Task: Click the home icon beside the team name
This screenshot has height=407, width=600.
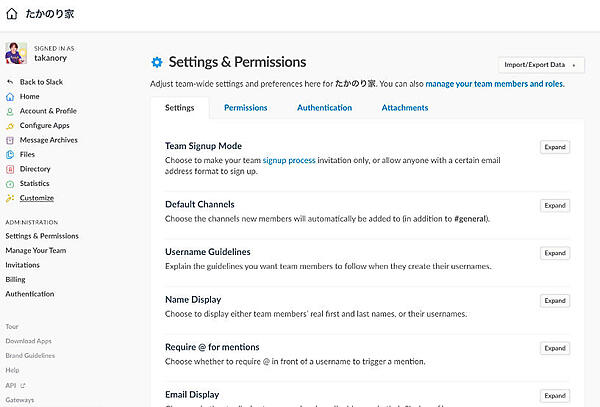Action: (11, 15)
